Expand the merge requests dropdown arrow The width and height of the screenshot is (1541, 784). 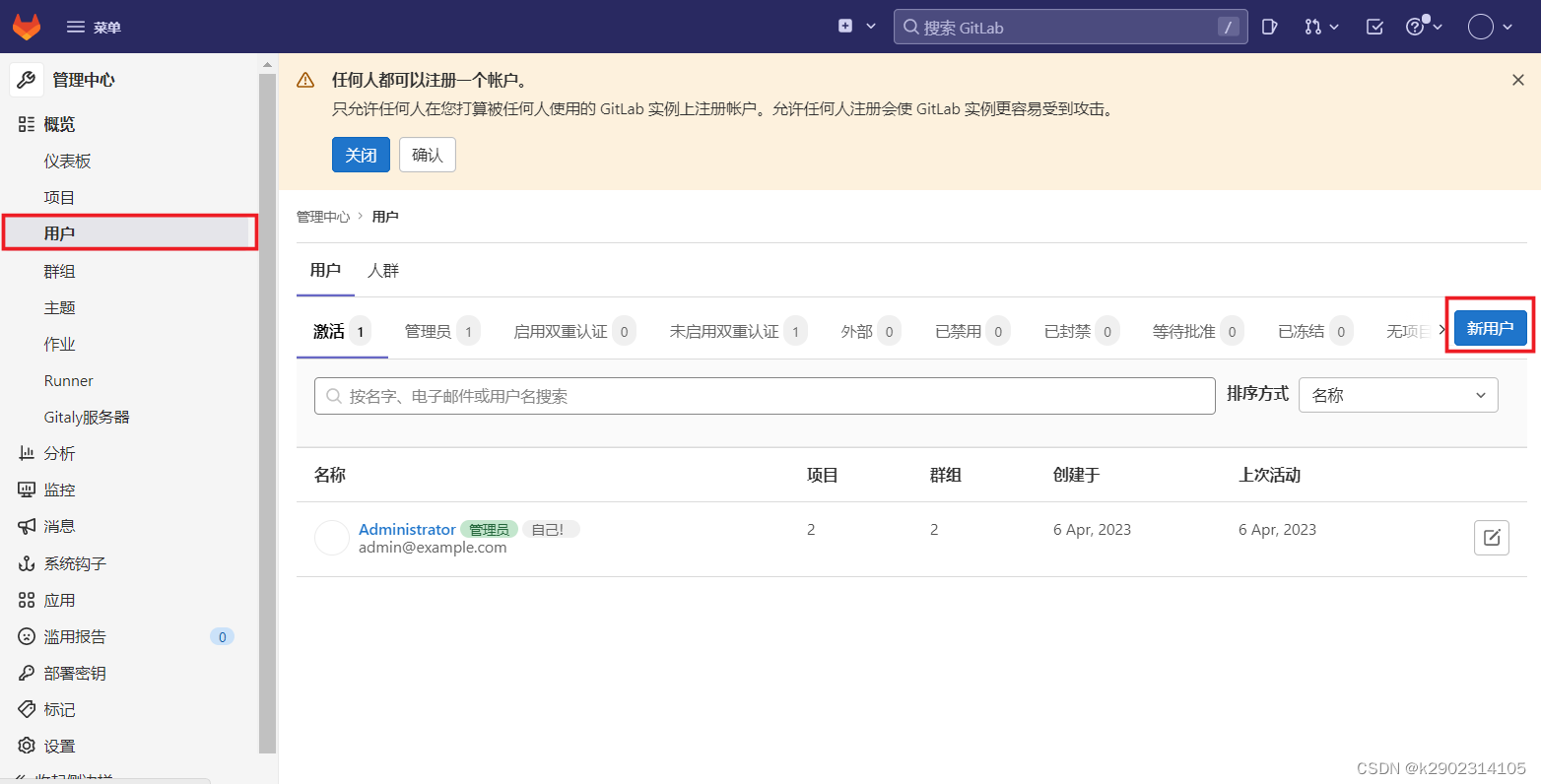click(x=1334, y=27)
